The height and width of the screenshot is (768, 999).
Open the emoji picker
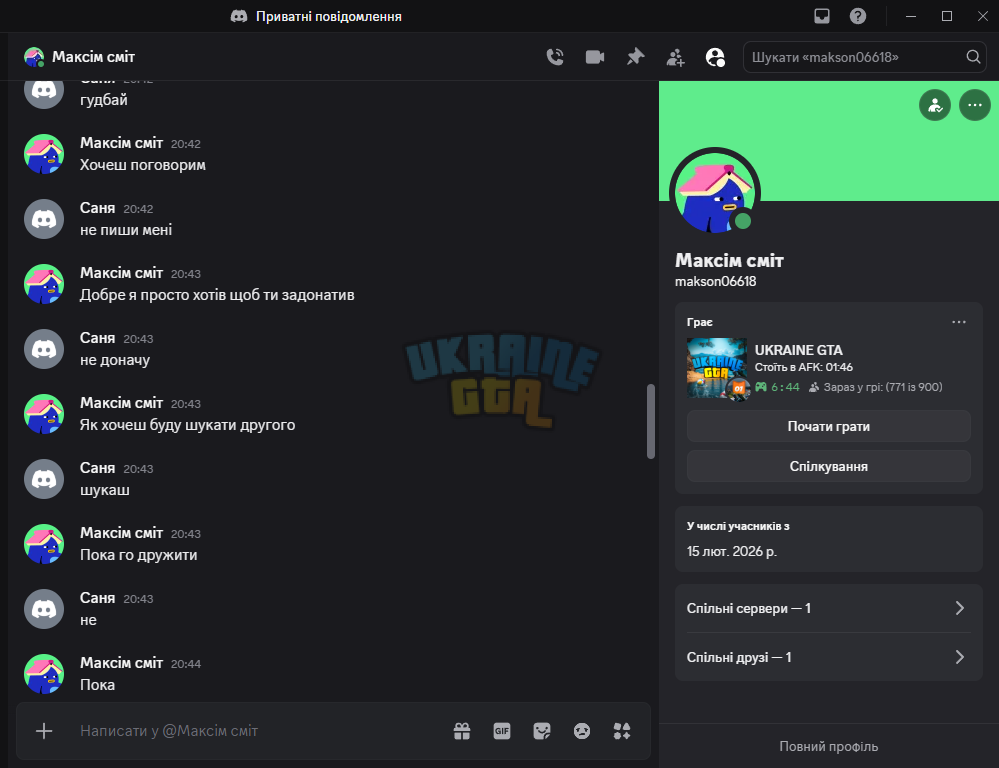tap(582, 731)
